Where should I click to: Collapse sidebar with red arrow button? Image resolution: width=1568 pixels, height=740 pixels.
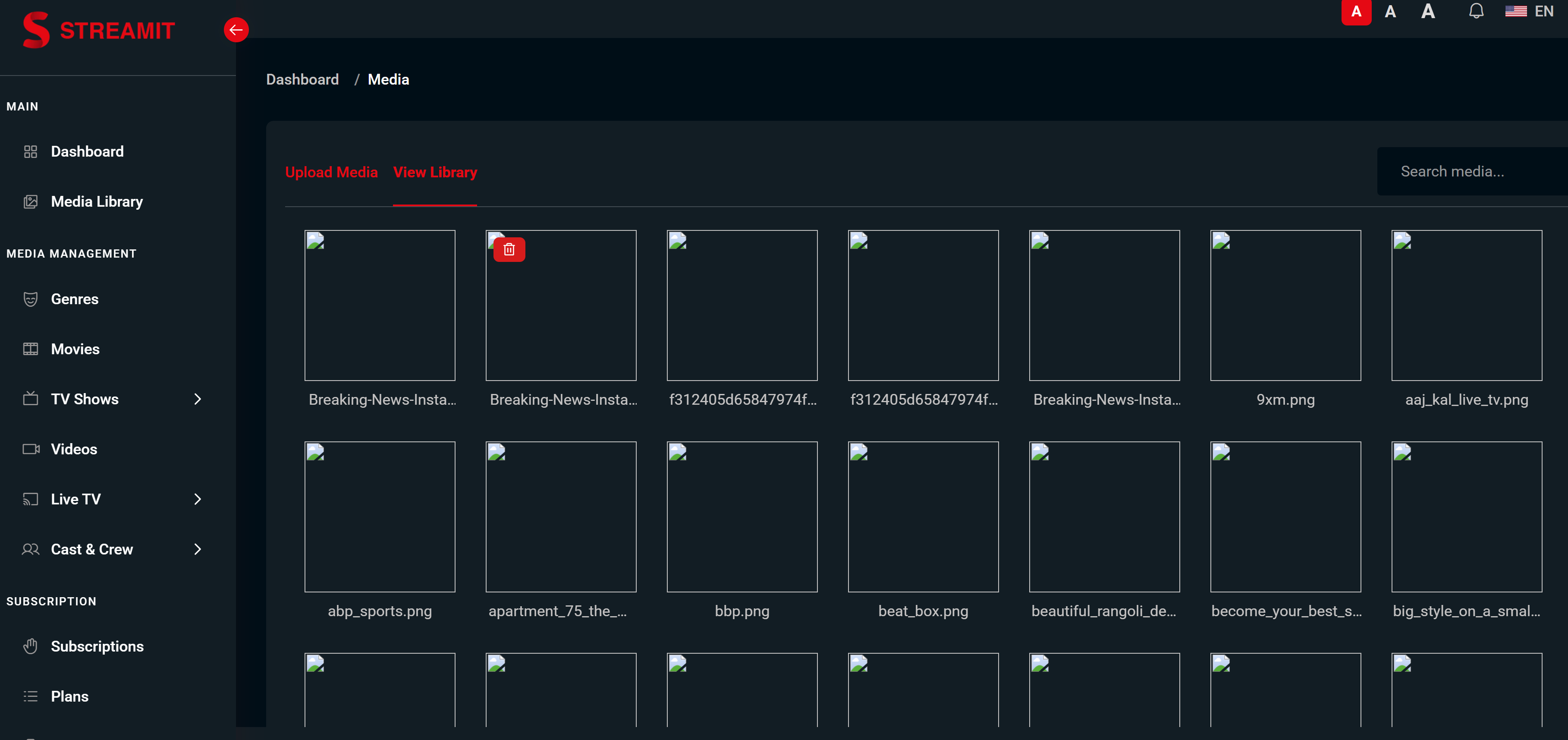[x=236, y=30]
